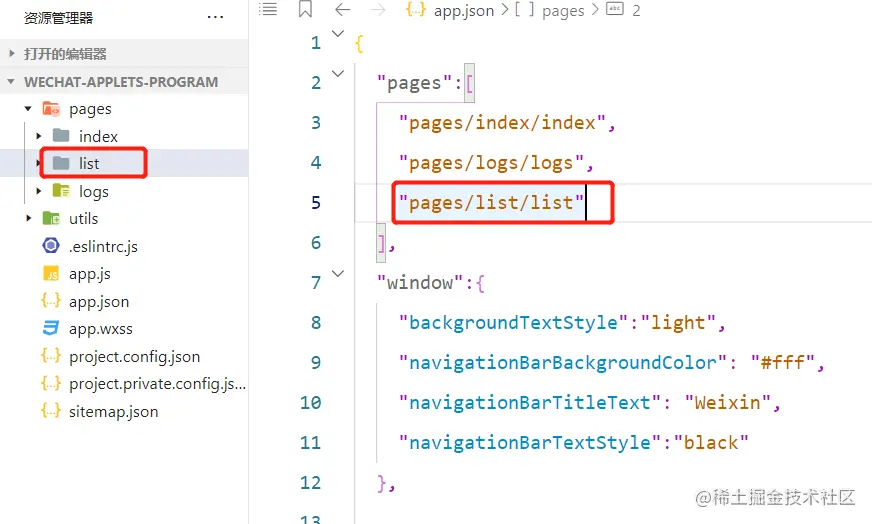The height and width of the screenshot is (524, 872).
Task: Open the sitemap.json file
Action: tap(113, 412)
